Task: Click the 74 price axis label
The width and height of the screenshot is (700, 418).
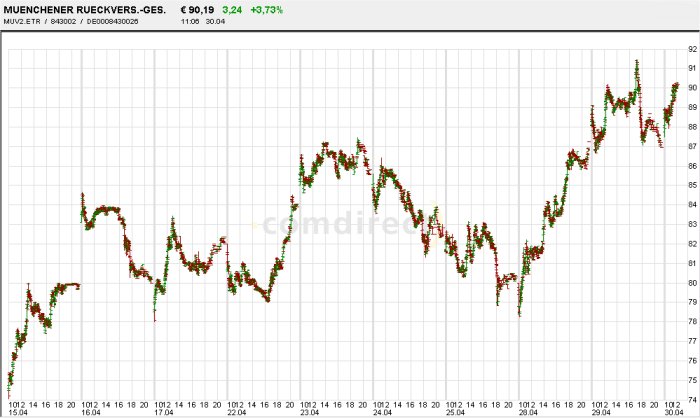Action: (692, 400)
